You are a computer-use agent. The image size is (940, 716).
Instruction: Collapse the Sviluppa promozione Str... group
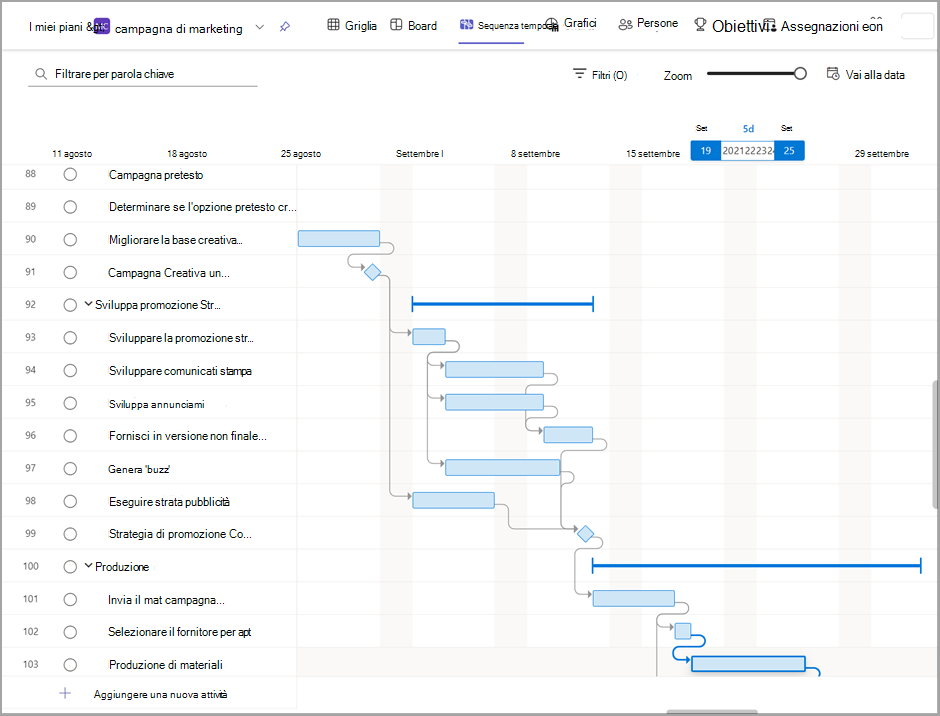[x=88, y=304]
